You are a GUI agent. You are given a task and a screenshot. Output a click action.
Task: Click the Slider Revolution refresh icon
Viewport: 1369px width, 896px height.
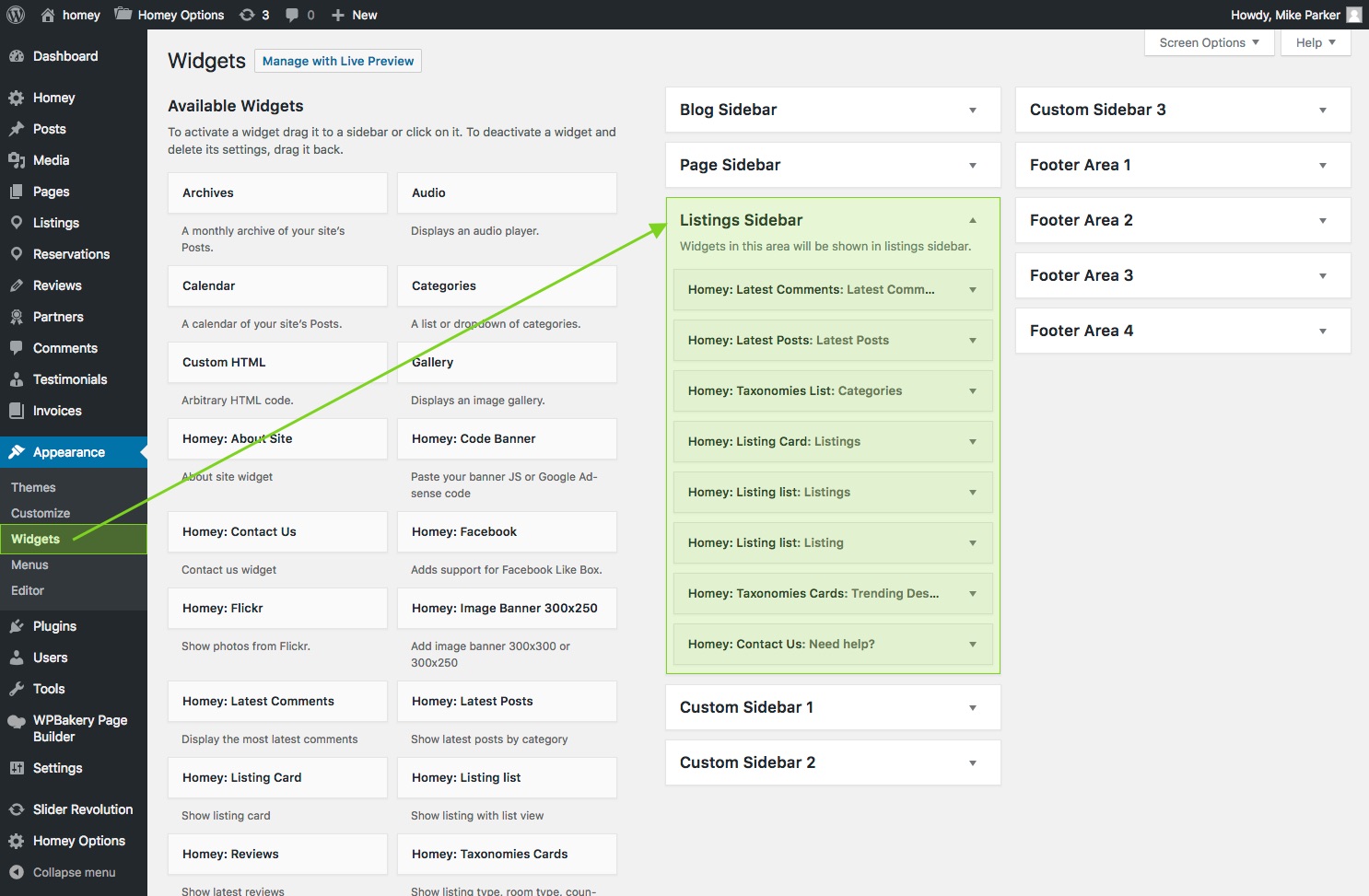point(17,809)
